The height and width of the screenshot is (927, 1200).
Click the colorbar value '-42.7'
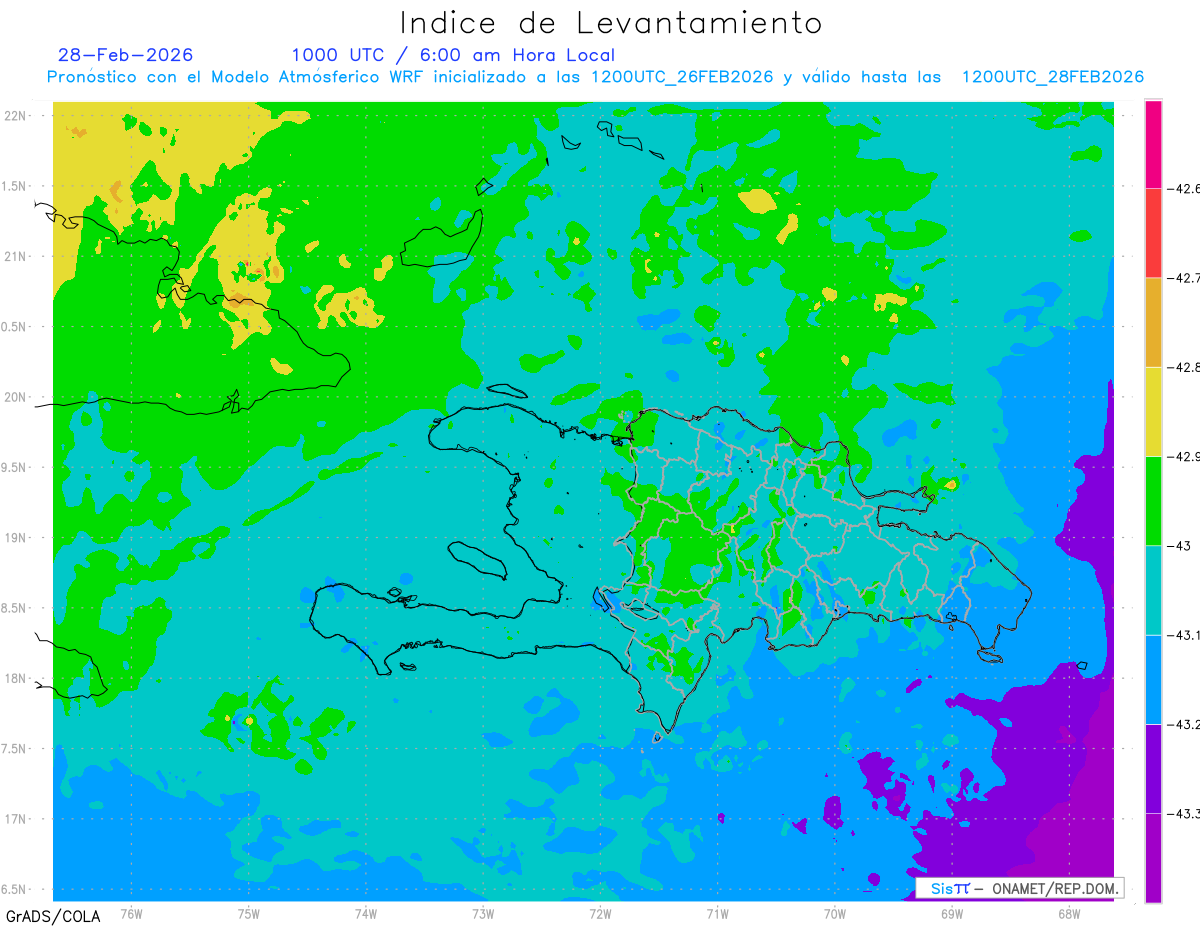[x=1184, y=277]
